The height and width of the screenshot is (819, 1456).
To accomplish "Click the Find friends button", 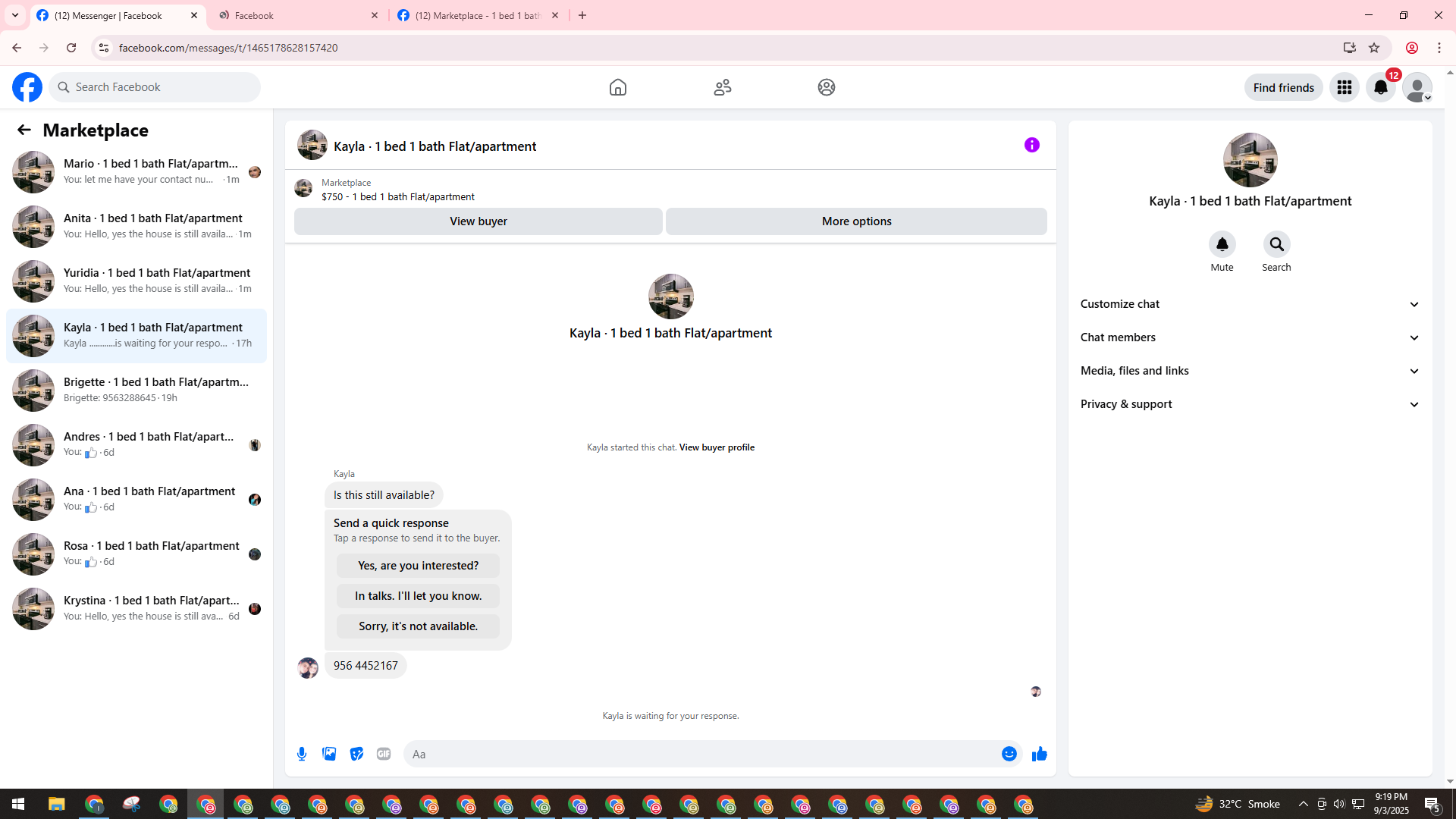I will click(1284, 87).
